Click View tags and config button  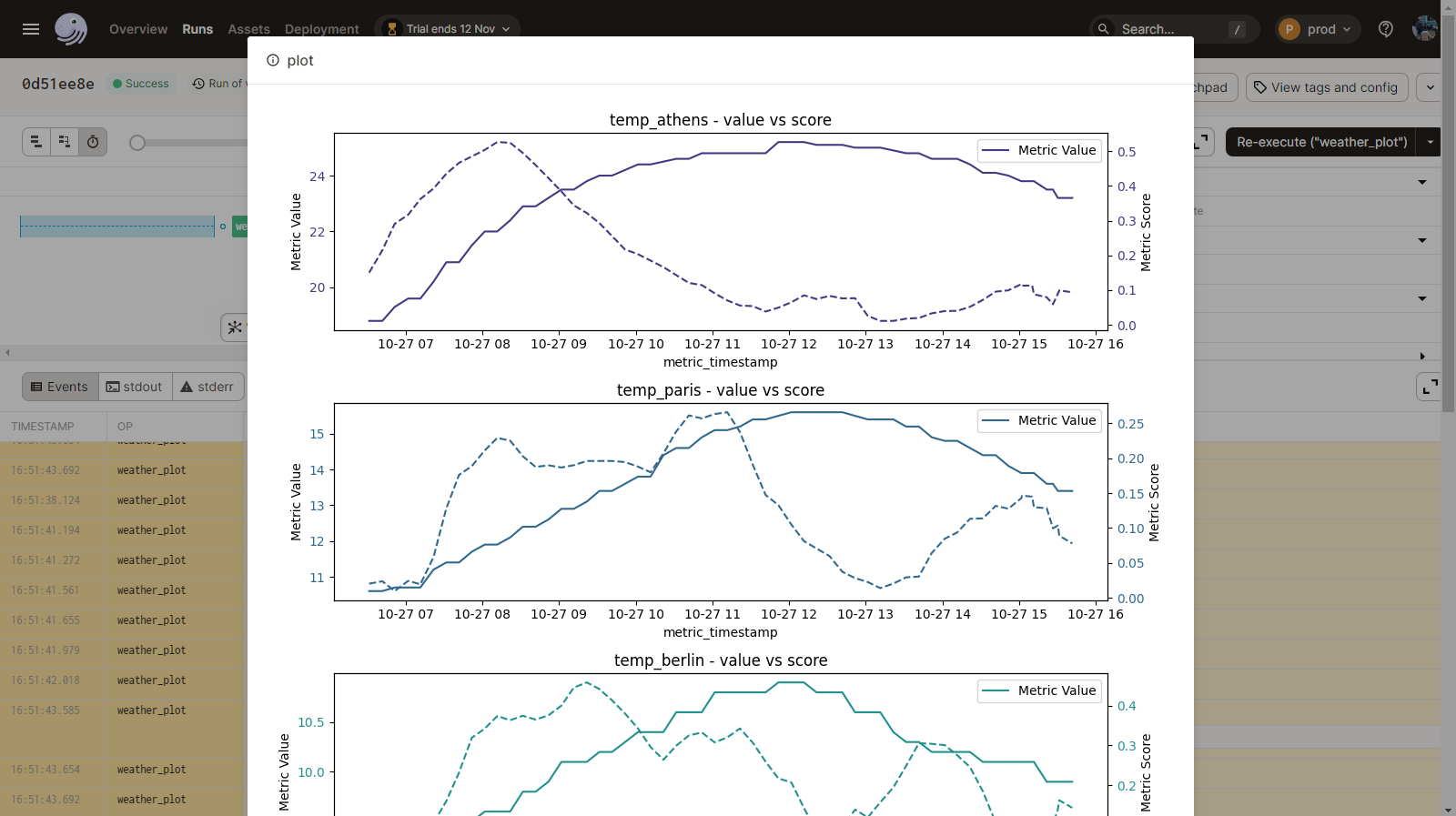click(x=1327, y=87)
